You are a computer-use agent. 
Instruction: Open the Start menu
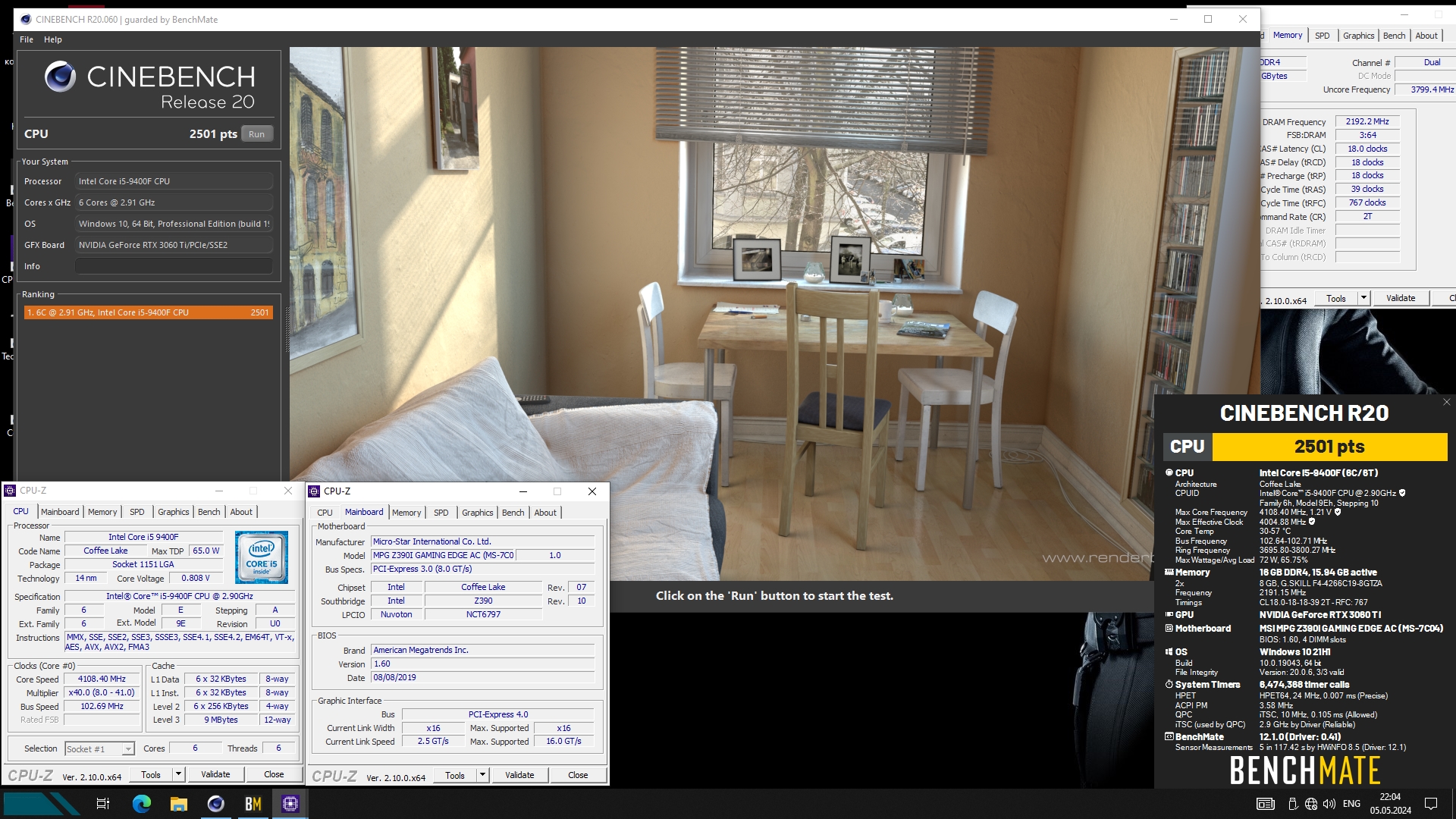(42, 804)
